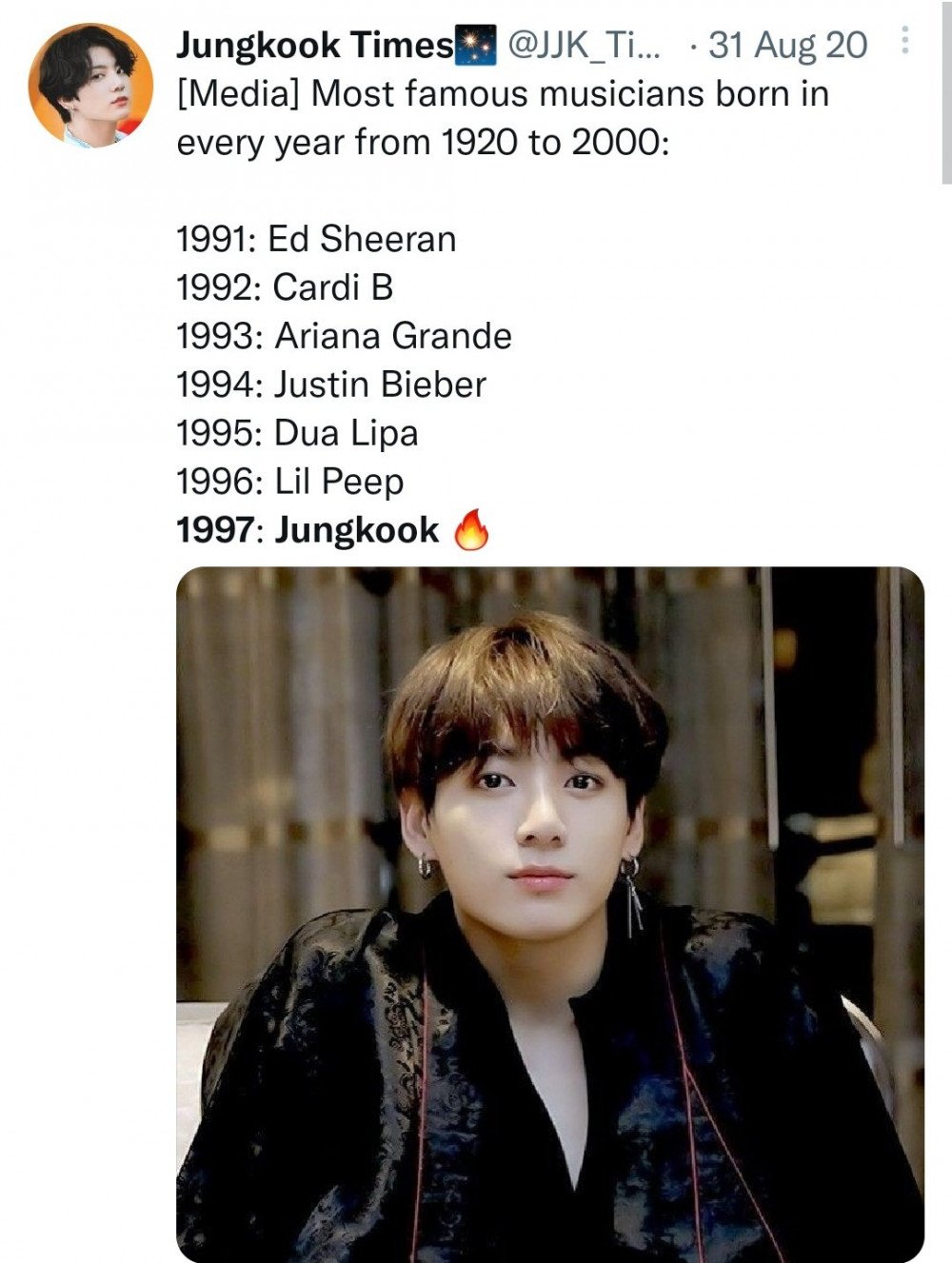Open the tweet's three-dot more options menu

pos(904,41)
